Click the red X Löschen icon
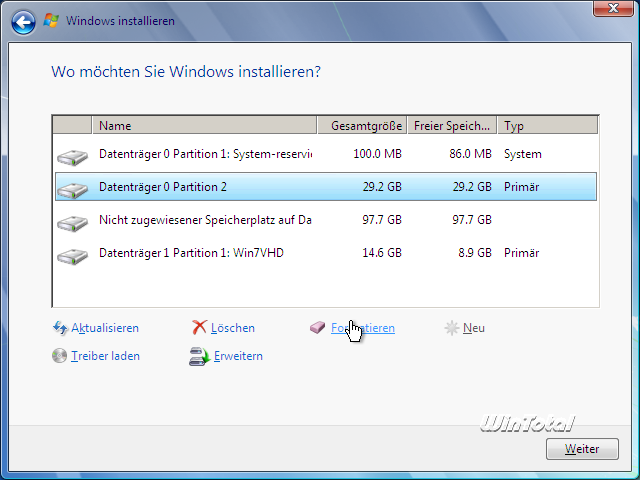 (199, 327)
